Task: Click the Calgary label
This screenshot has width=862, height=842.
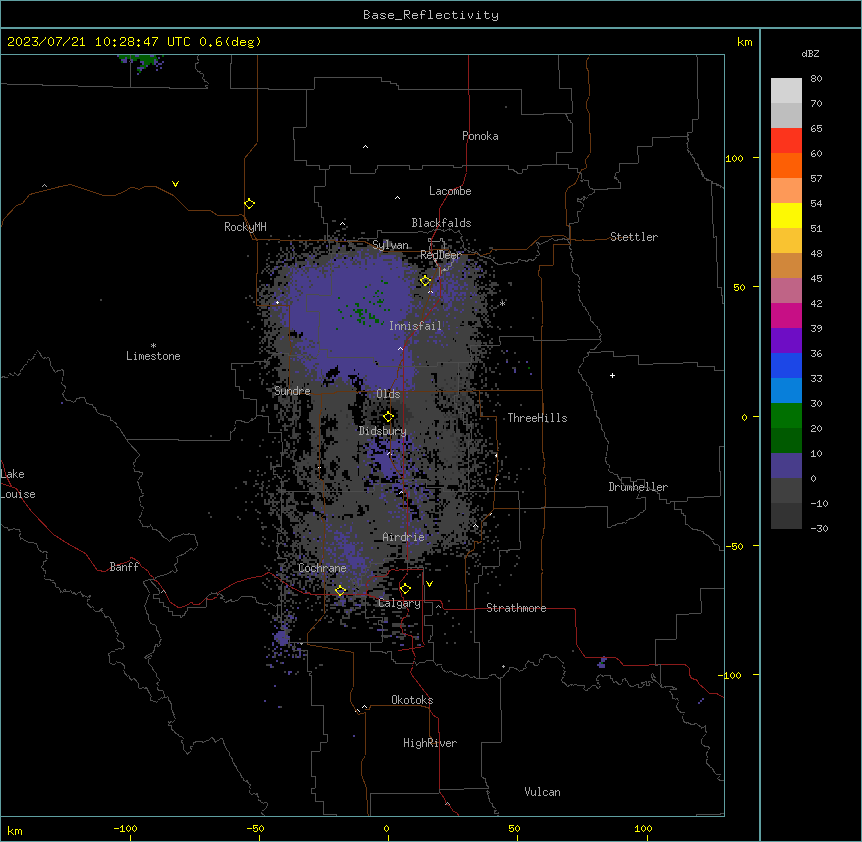Action: click(399, 603)
